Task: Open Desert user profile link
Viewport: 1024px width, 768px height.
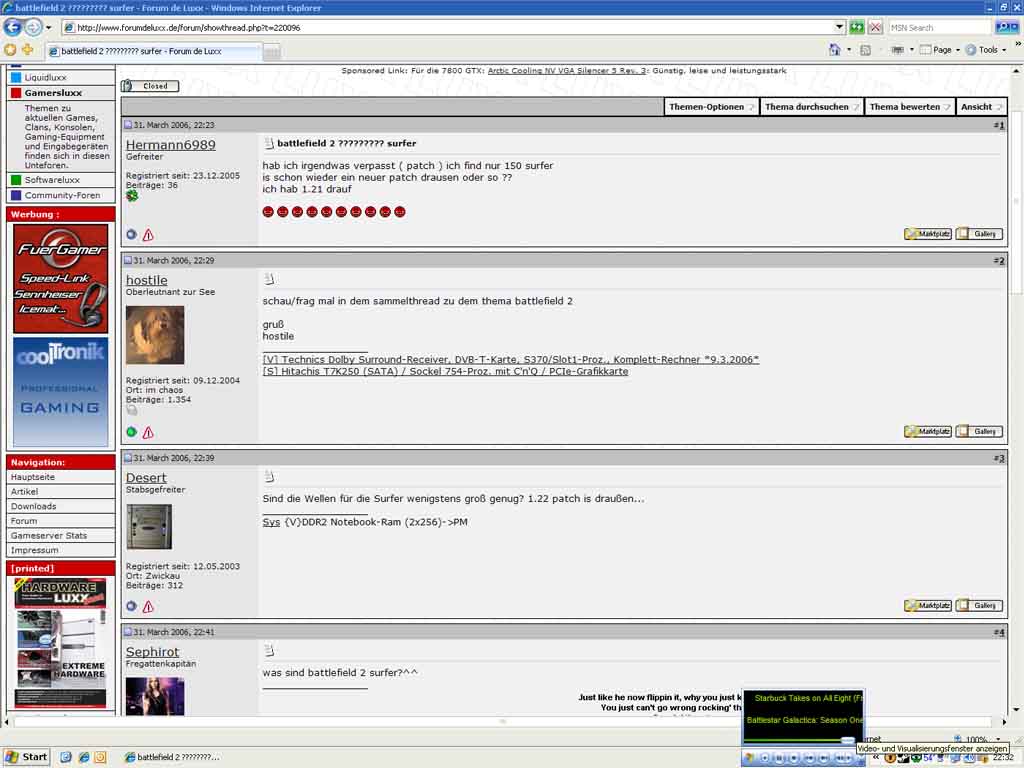Action: click(146, 477)
